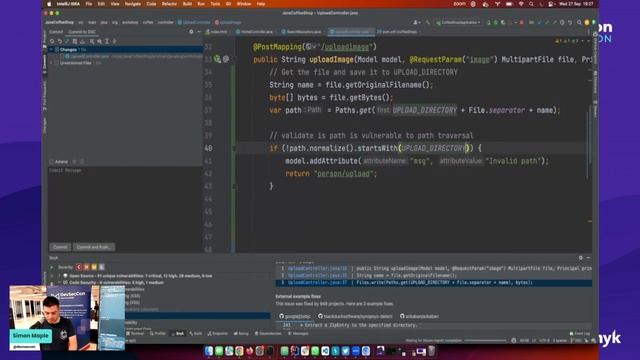Toggle the Changes group checkbox
The width and height of the screenshot is (640, 360).
(57, 49)
